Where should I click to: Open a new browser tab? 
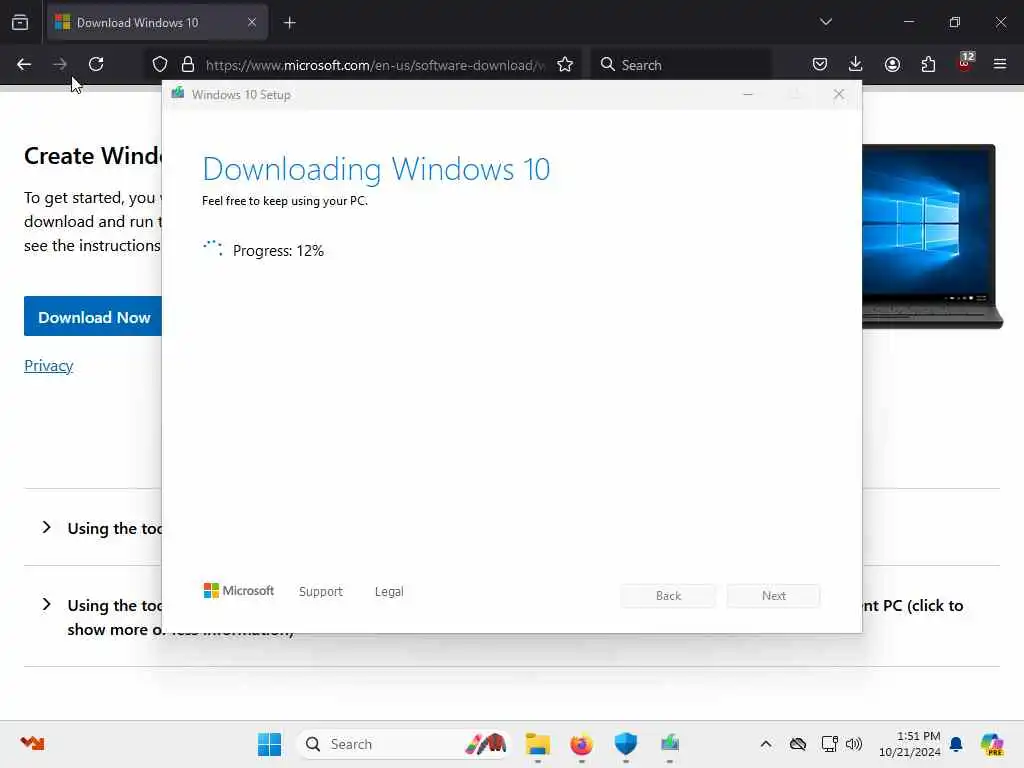[x=289, y=23]
